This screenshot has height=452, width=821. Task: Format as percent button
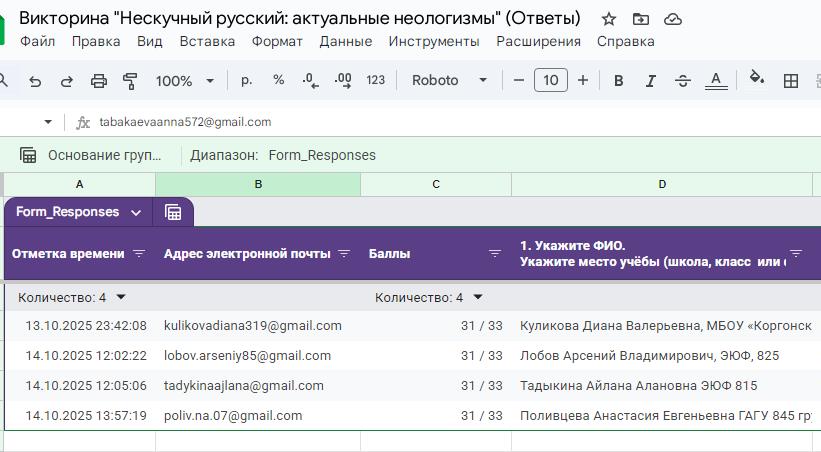click(278, 81)
